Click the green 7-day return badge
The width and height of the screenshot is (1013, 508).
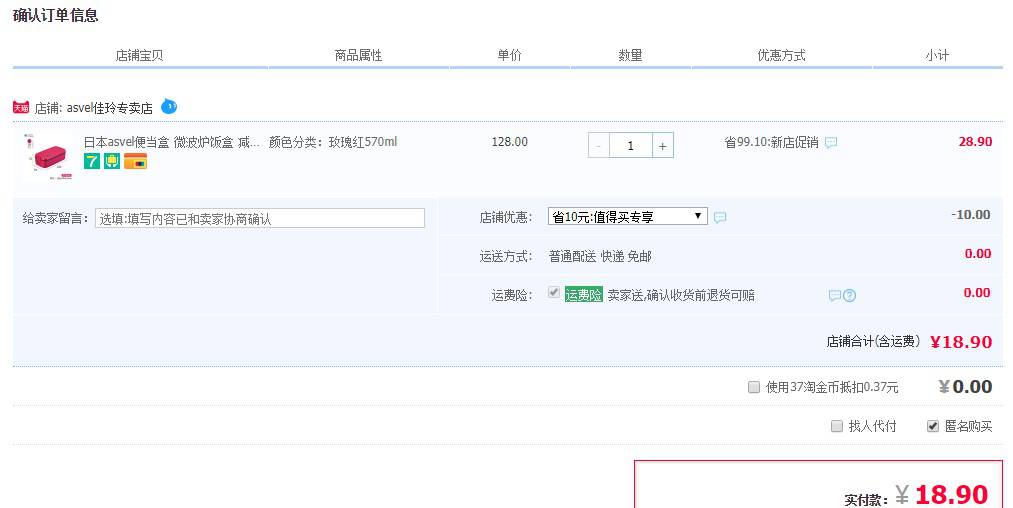92,161
